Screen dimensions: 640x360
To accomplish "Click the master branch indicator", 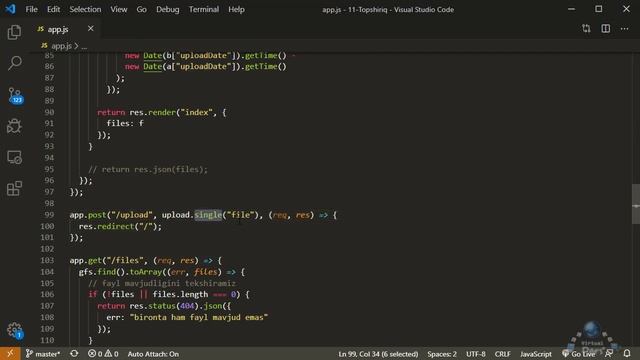I will point(43,354).
